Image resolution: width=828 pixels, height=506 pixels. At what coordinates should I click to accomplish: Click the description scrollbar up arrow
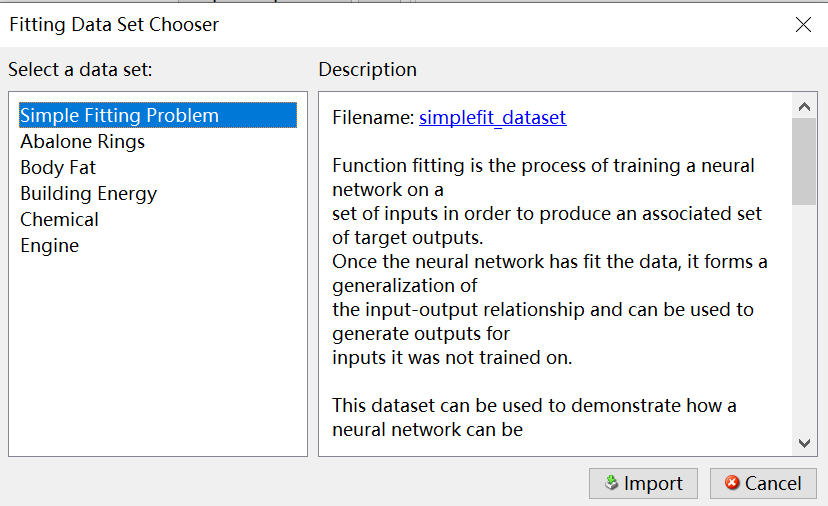[804, 105]
